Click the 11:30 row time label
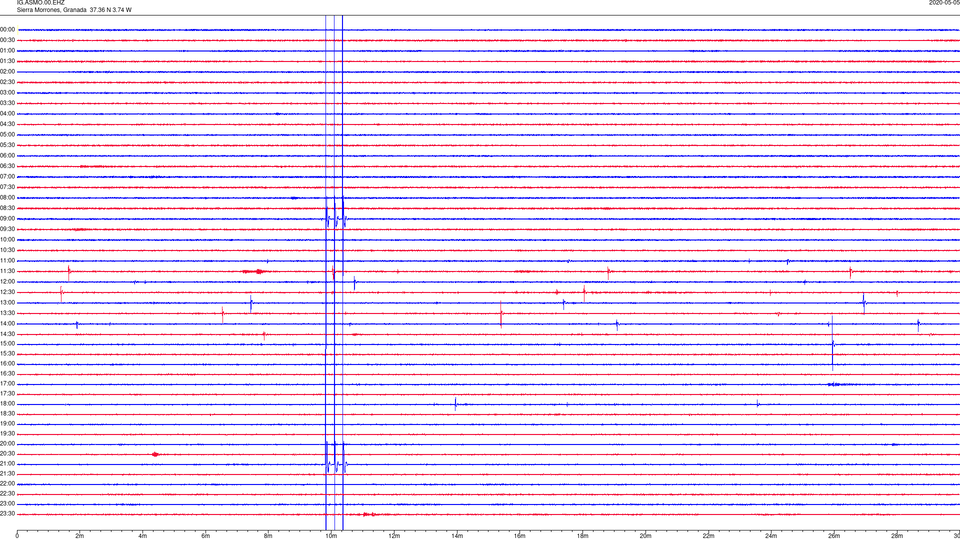 [x=7, y=271]
